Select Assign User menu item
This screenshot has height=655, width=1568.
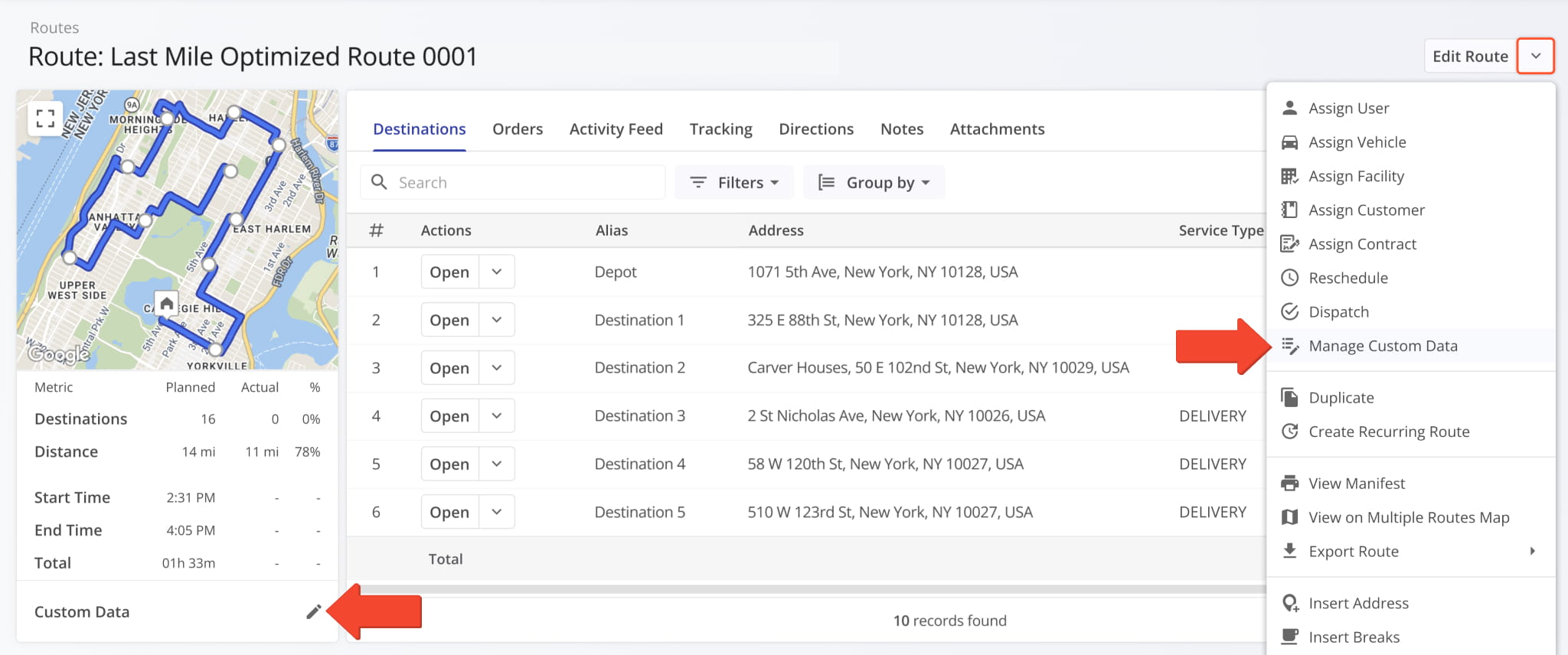1411,108
